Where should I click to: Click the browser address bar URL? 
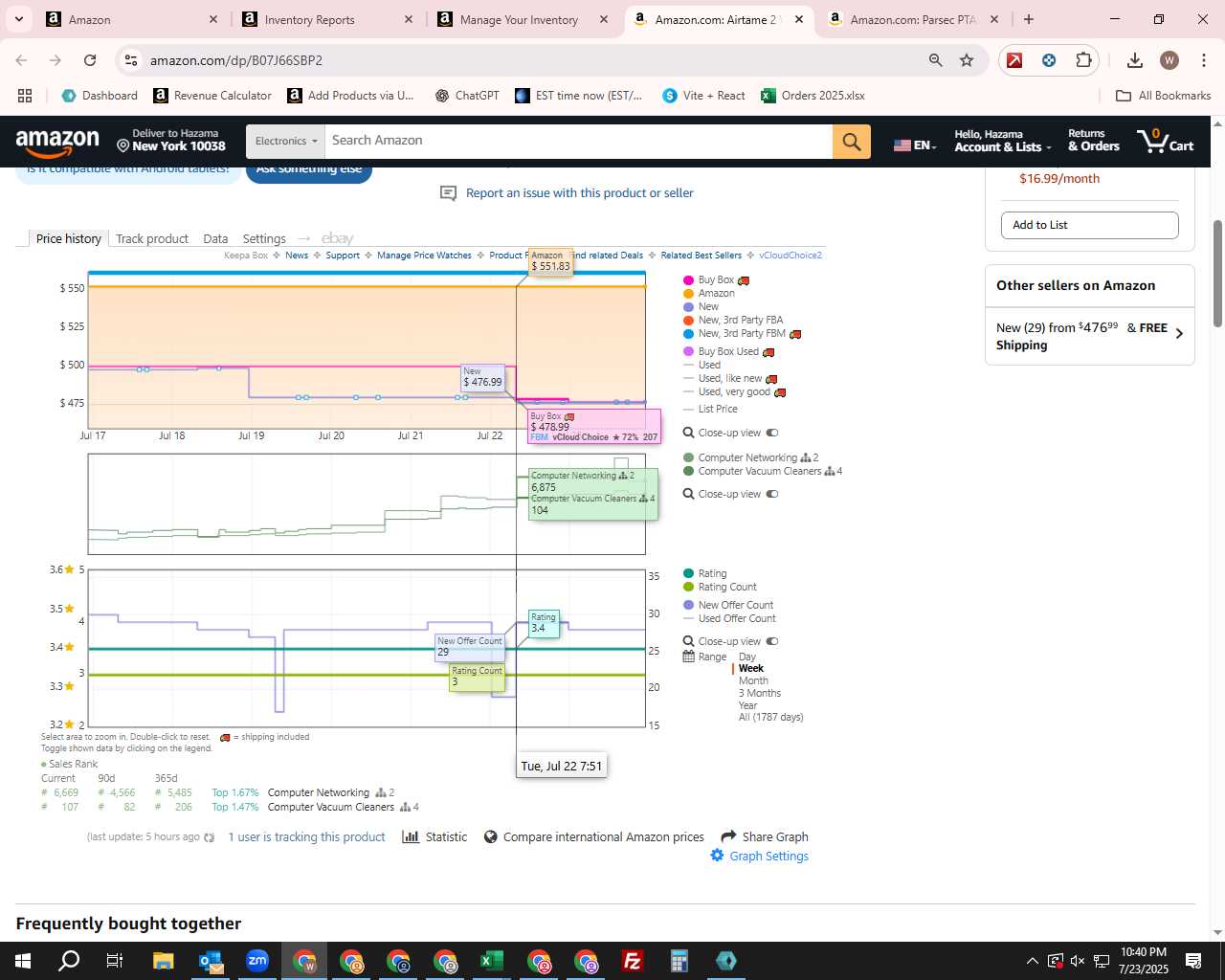click(235, 60)
